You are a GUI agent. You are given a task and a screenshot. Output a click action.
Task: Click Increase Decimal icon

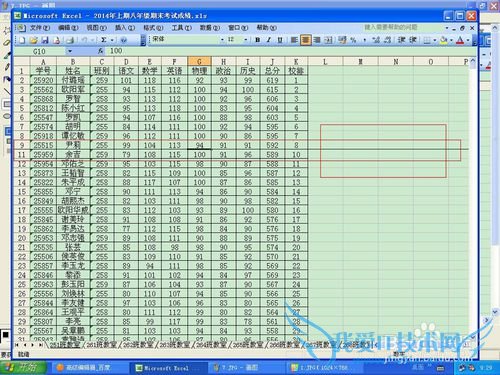point(376,40)
